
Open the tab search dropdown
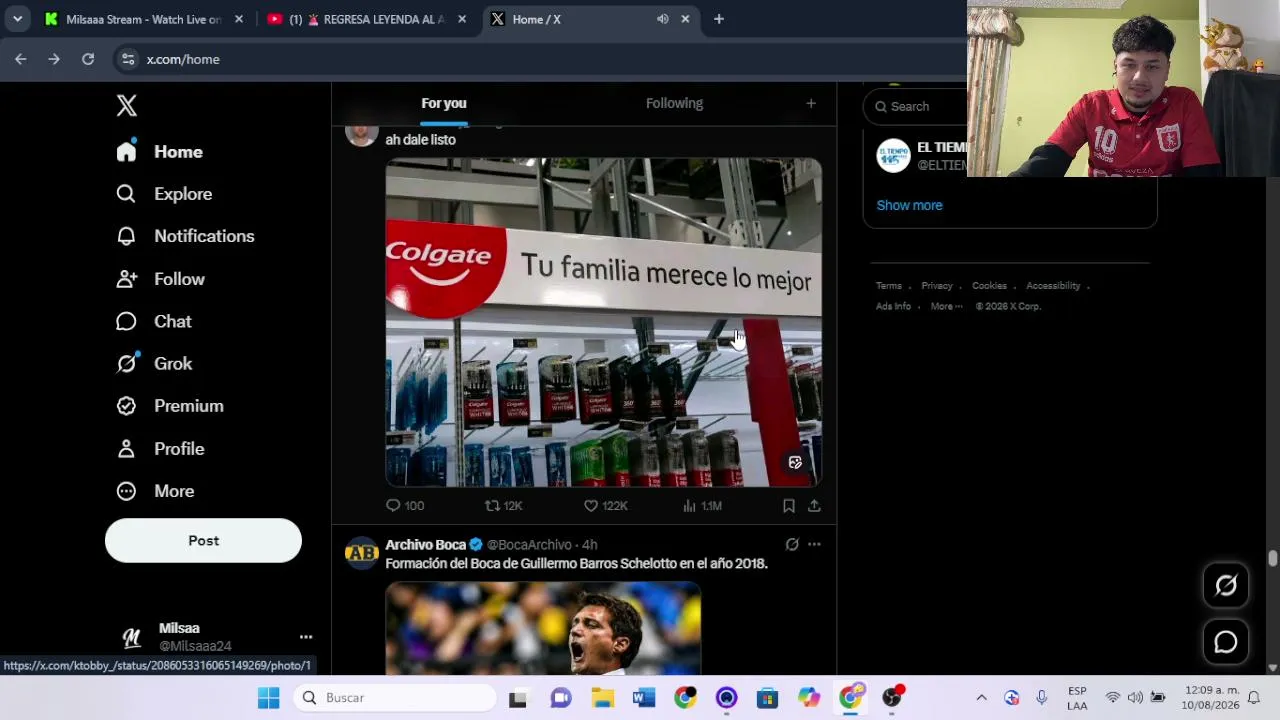point(17,19)
